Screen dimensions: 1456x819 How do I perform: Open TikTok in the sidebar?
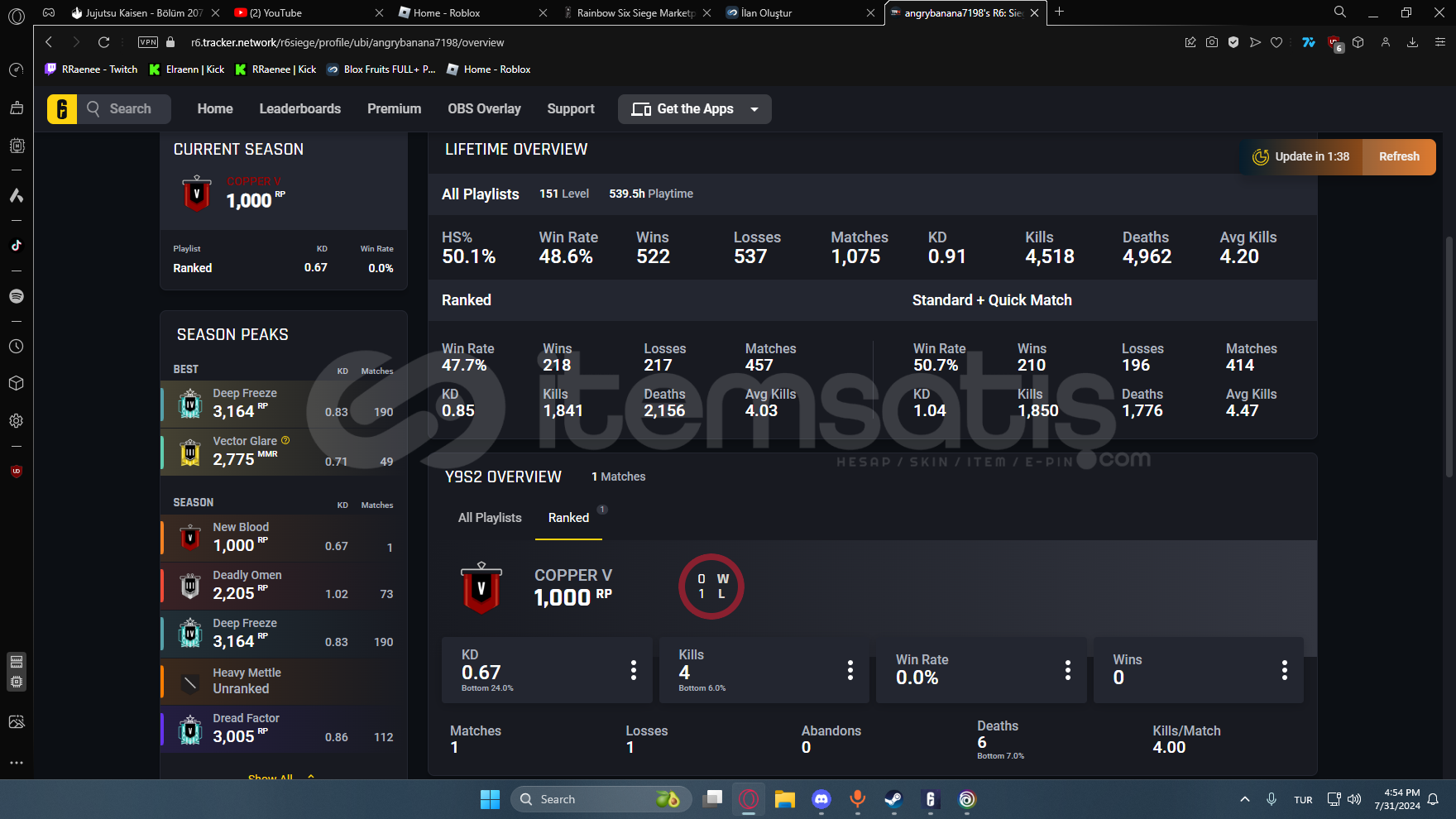pos(16,246)
